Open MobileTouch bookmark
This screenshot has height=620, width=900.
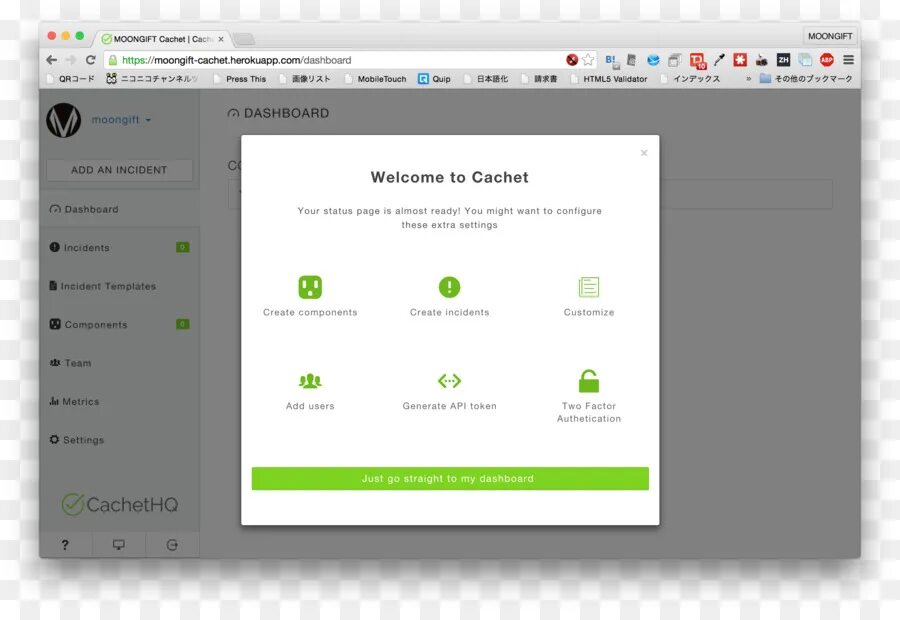[x=375, y=79]
